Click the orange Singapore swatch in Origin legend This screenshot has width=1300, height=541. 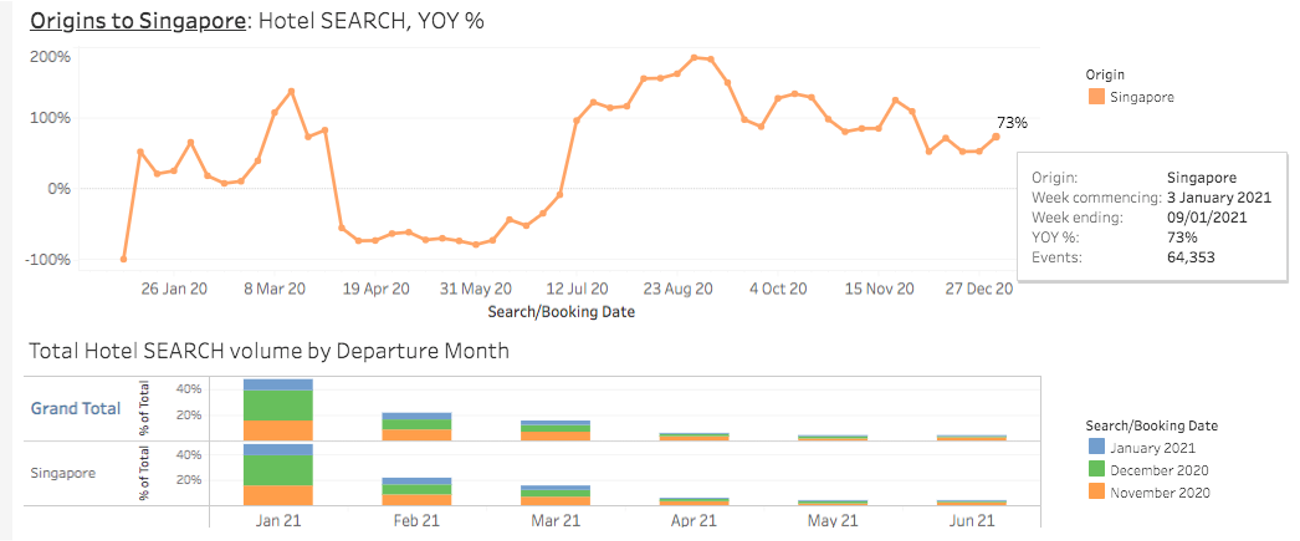[1095, 97]
